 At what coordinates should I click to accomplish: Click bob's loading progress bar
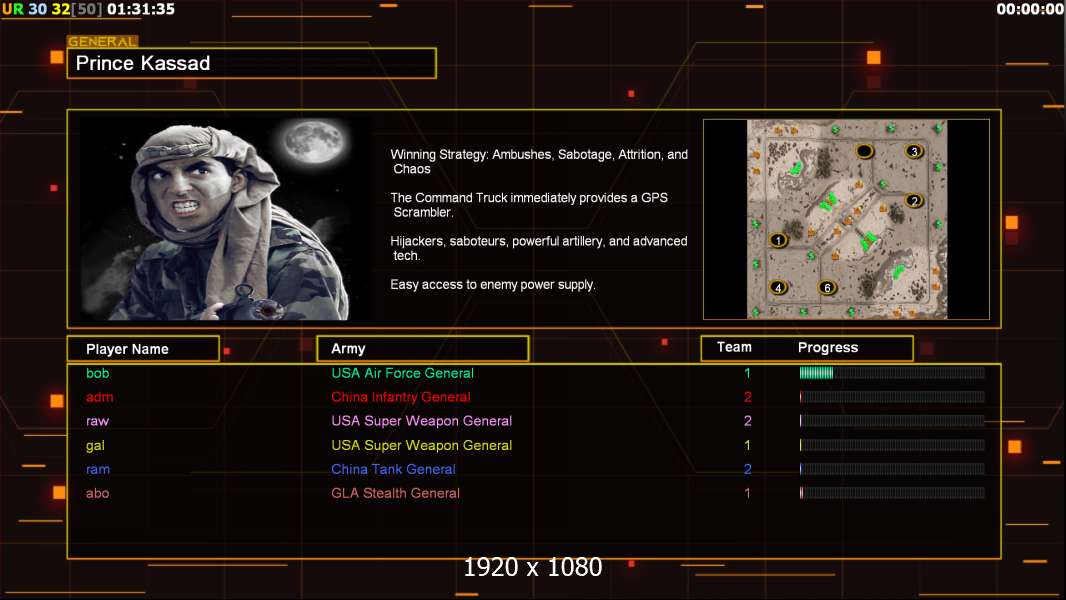[892, 372]
